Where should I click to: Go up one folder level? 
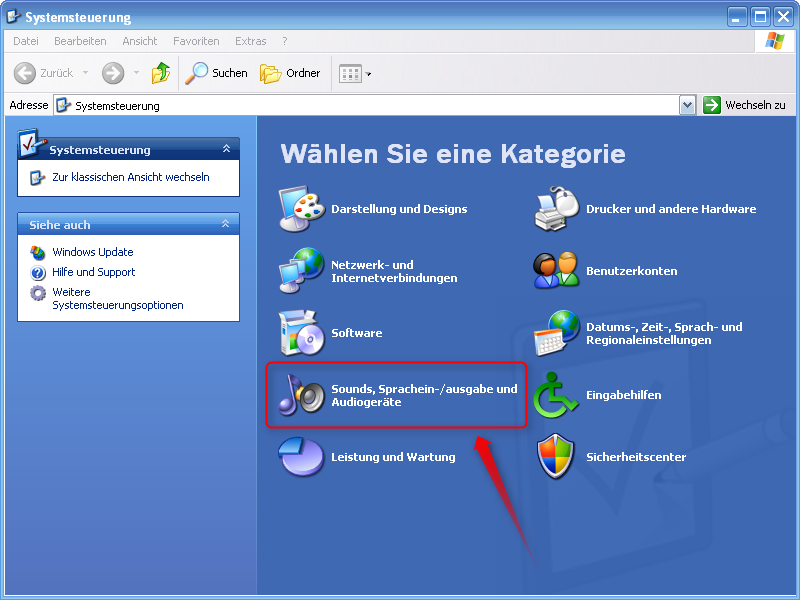tap(161, 73)
